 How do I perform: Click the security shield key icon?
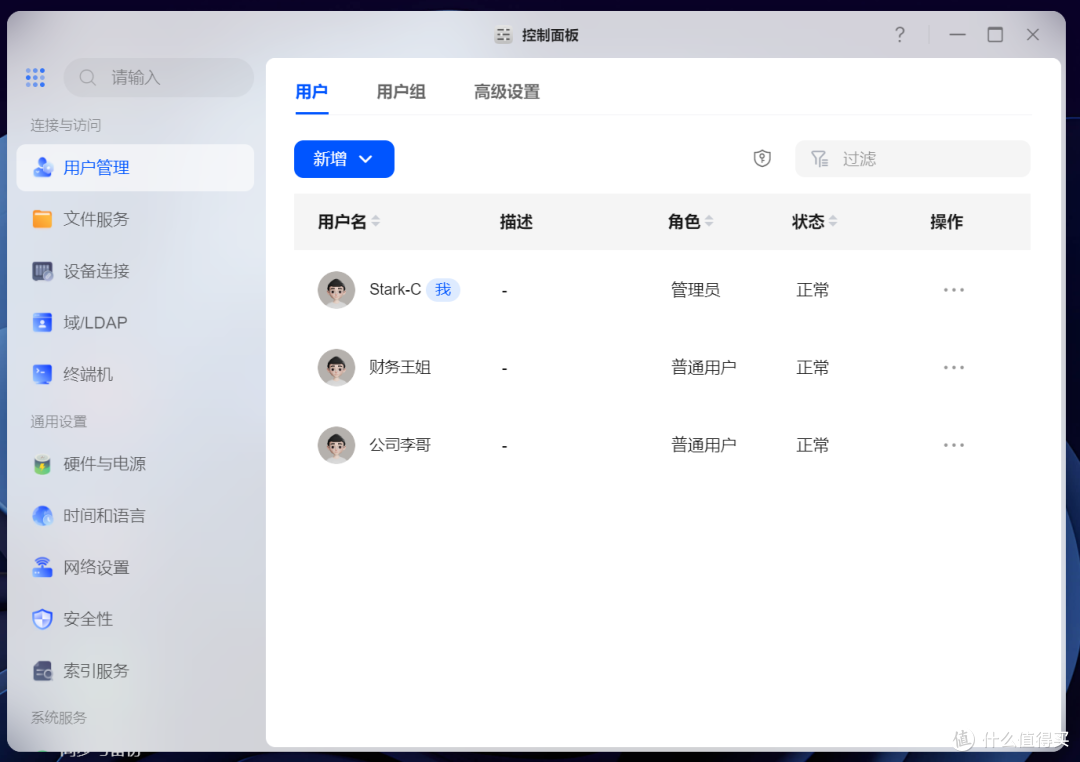coord(762,158)
